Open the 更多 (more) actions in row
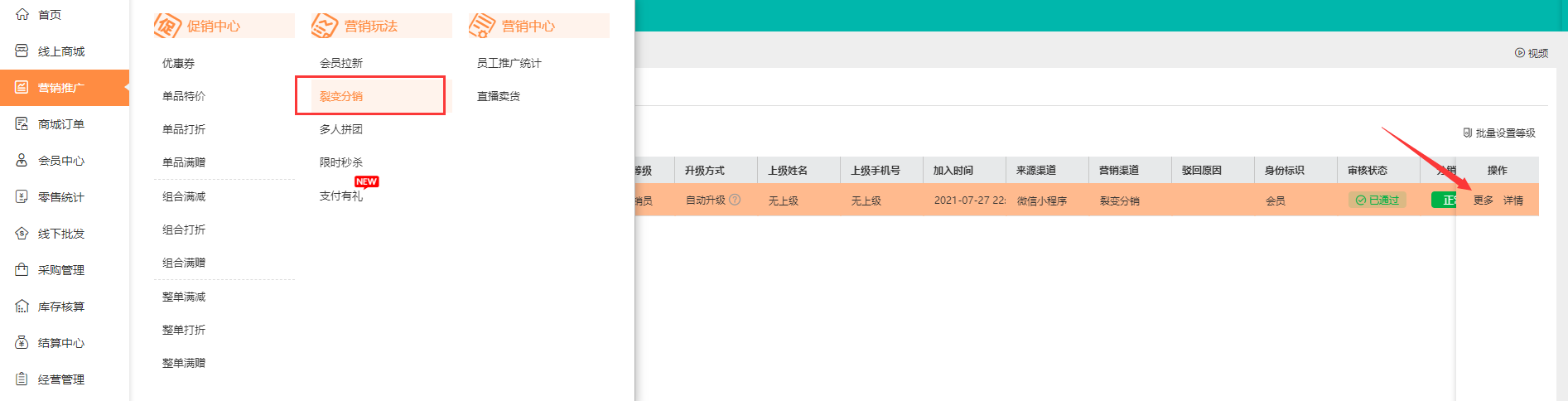This screenshot has height=401, width=1568. [x=1483, y=200]
